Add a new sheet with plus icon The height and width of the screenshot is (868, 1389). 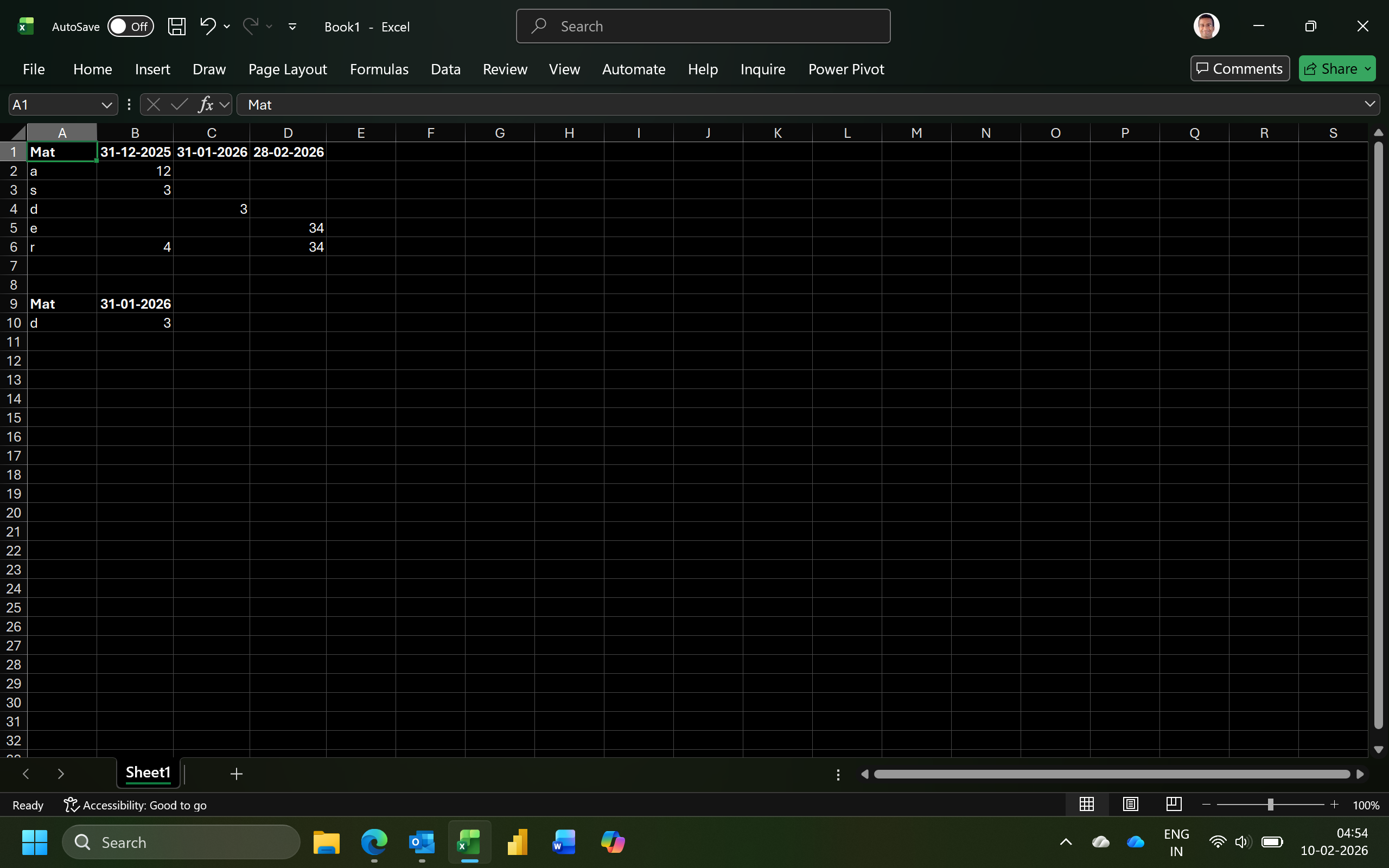pos(236,774)
